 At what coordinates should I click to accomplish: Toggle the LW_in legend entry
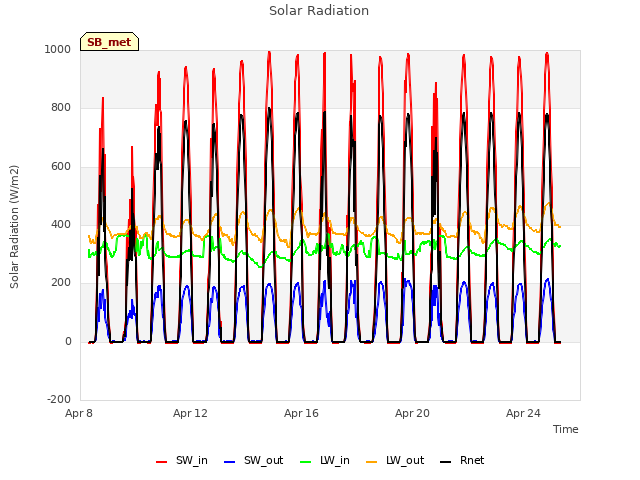coord(325,460)
